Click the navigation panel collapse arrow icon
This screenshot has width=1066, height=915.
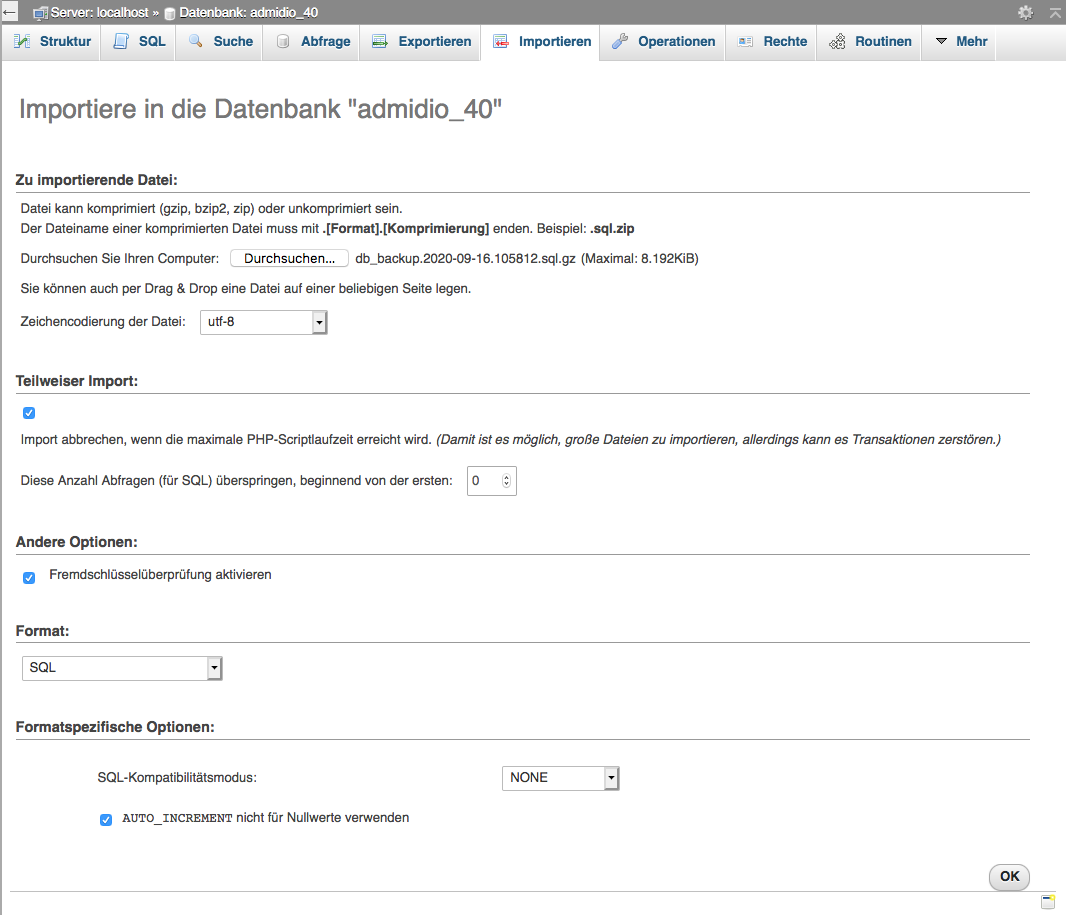10,12
